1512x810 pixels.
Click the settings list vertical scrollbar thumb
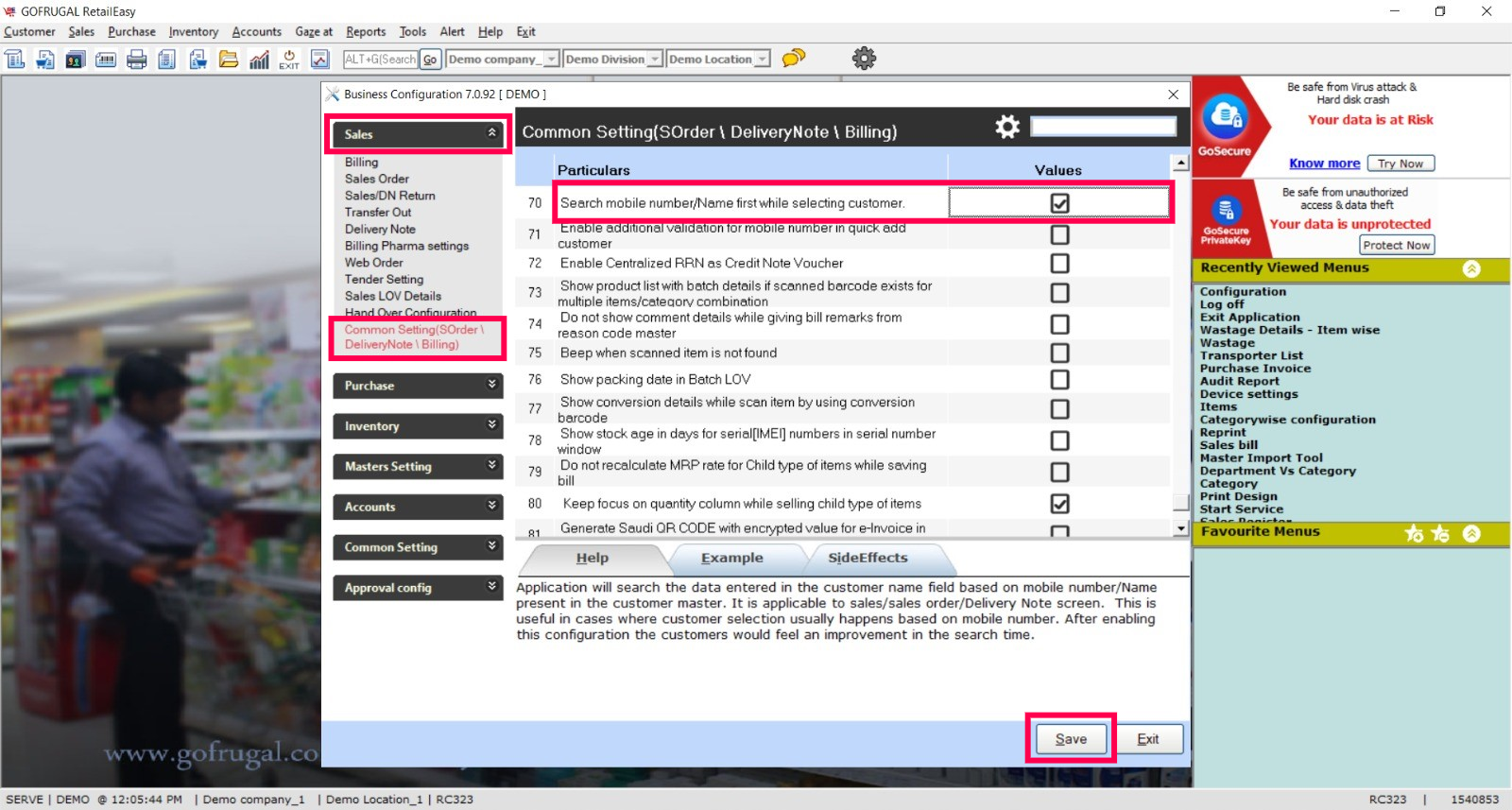[1180, 502]
